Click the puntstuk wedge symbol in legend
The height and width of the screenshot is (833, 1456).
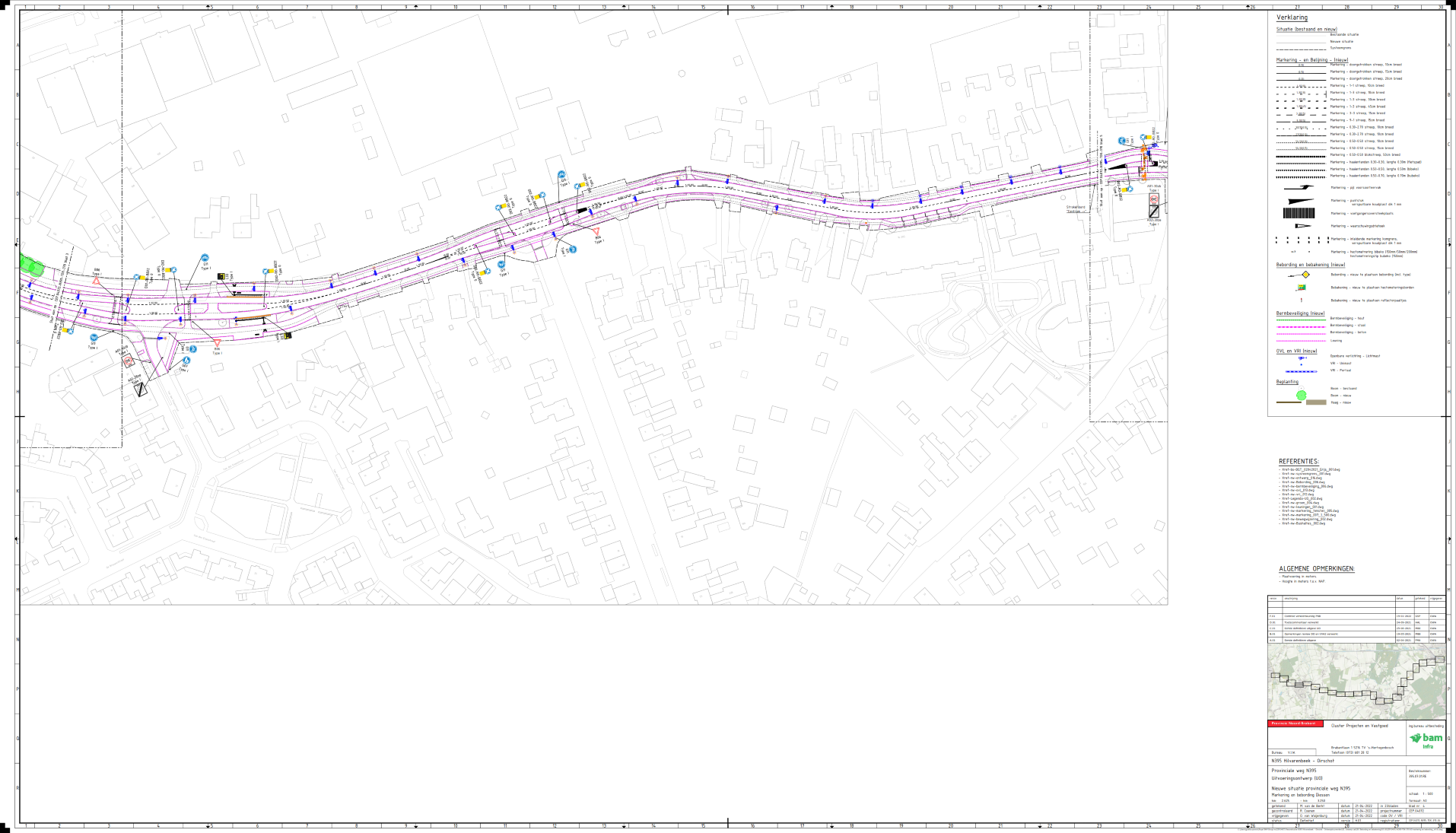(x=1299, y=202)
